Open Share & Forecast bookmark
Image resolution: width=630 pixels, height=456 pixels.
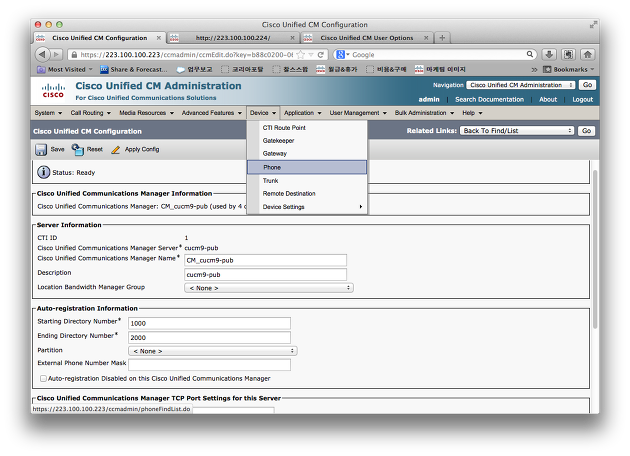(134, 70)
